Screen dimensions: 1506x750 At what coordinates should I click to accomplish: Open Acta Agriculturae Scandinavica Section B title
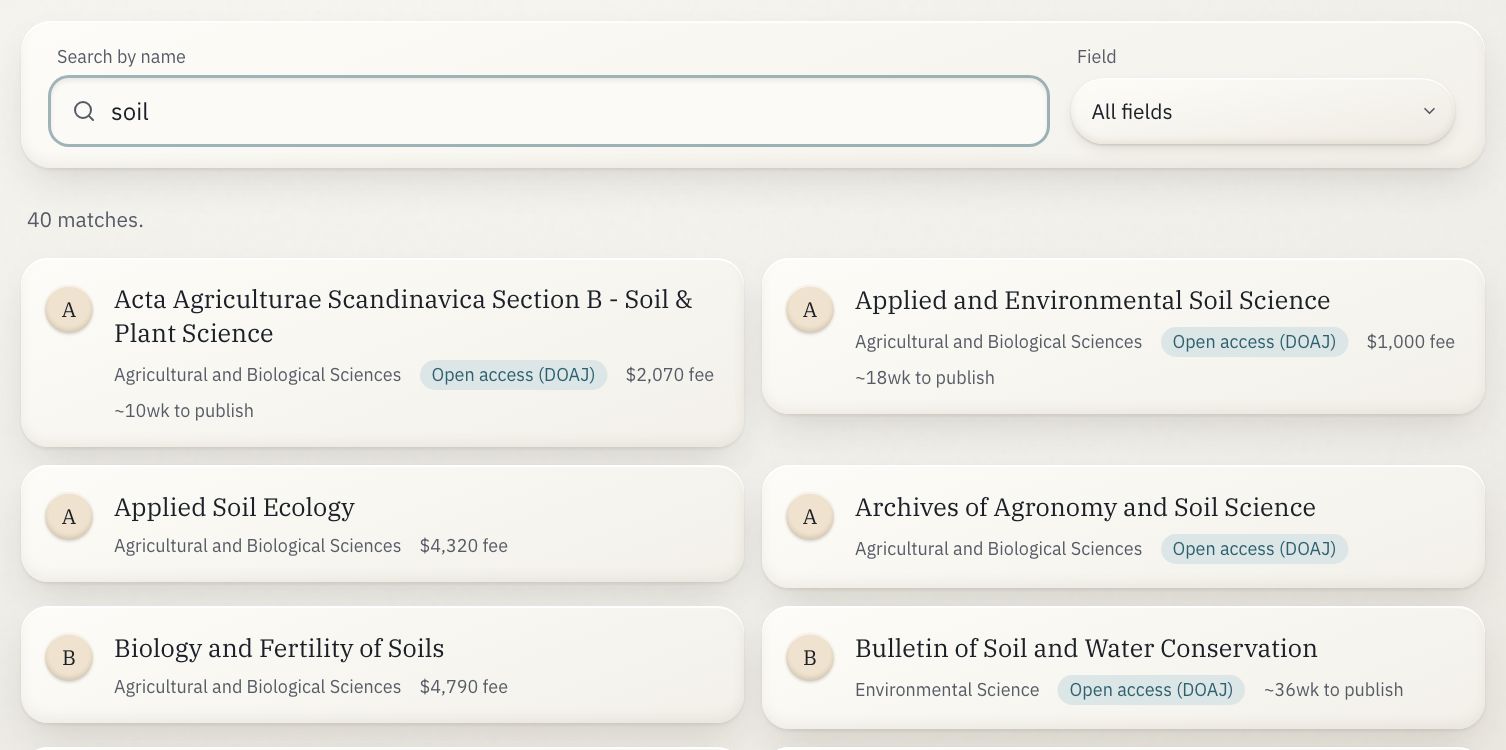(403, 316)
